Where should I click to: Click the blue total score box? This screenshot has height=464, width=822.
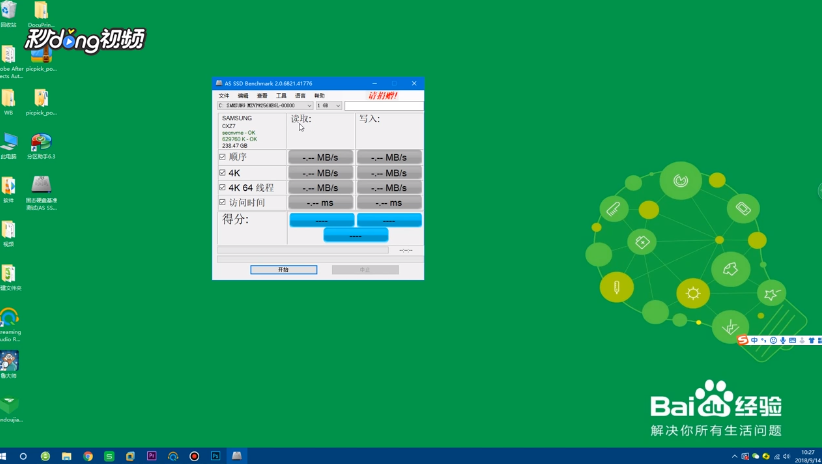pyautogui.click(x=355, y=235)
